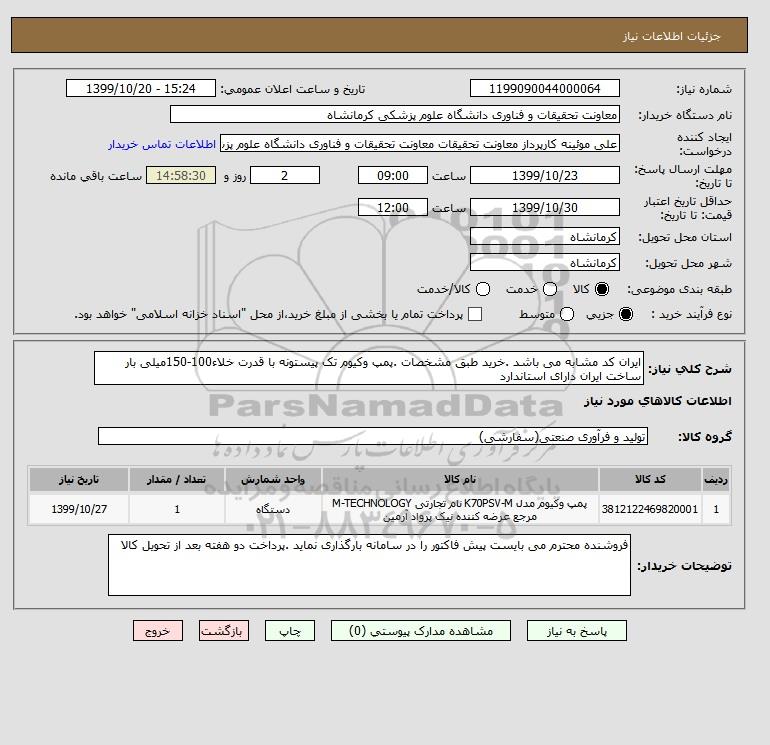This screenshot has width=770, height=745.
Task: Click the unit cell دستگاه
Action: point(273,509)
